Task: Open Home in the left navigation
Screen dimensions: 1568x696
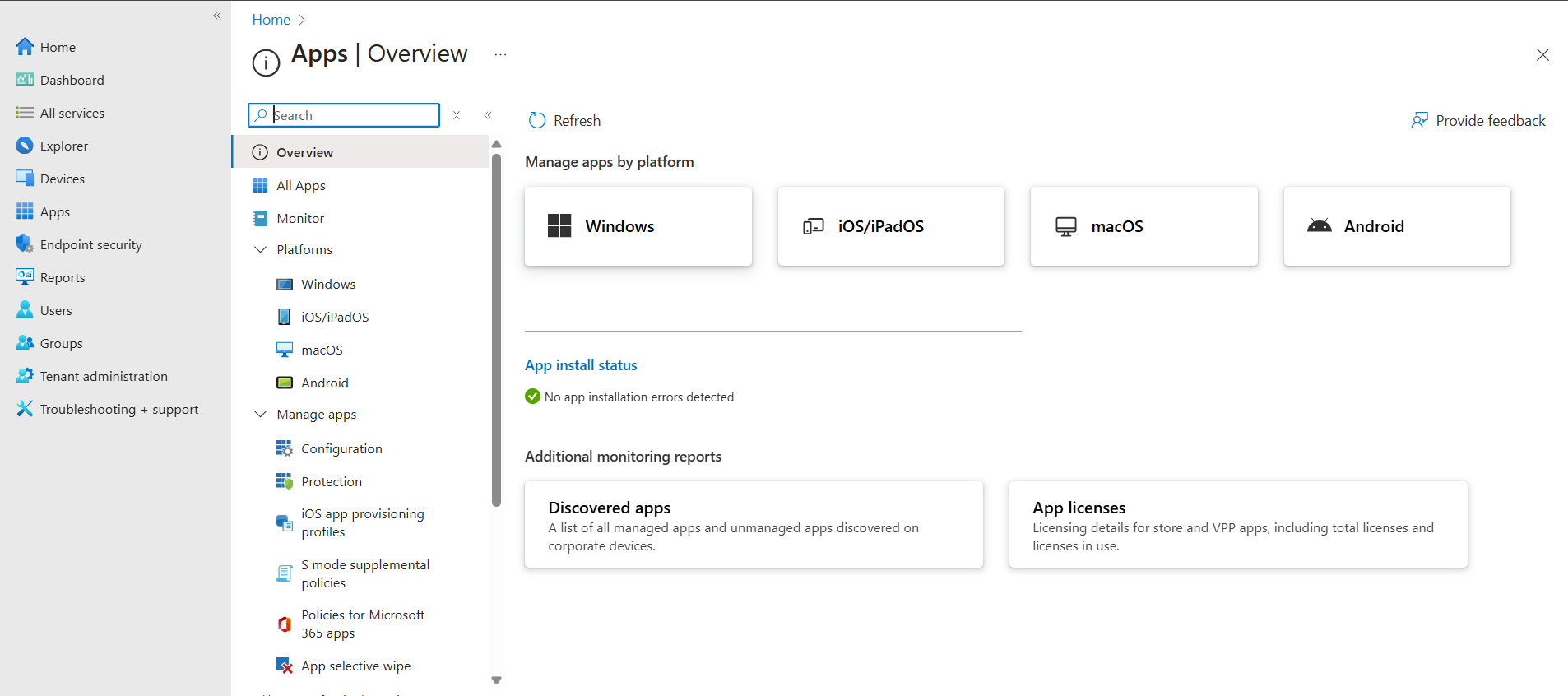Action: (x=58, y=47)
